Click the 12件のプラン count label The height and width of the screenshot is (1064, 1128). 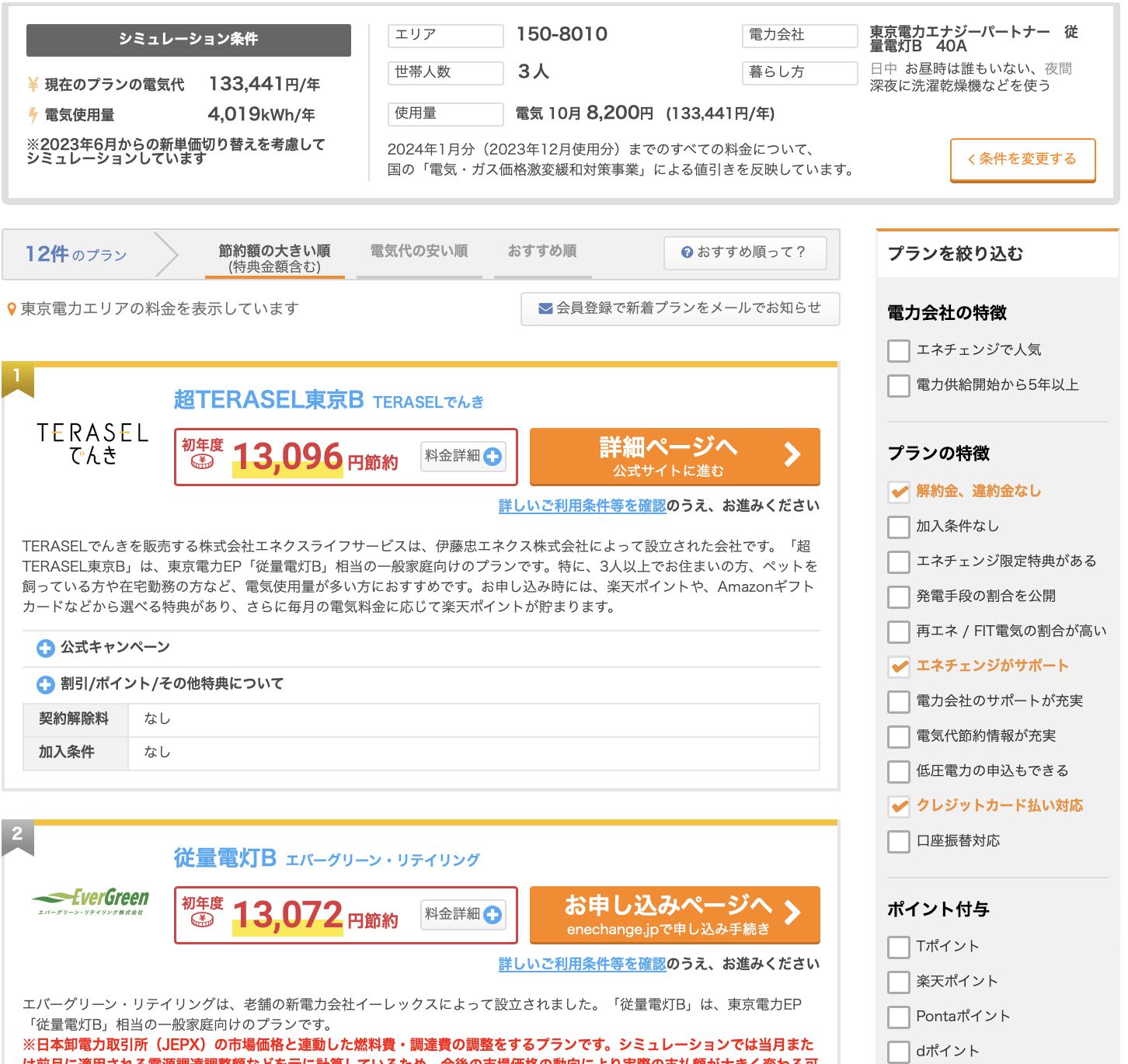tap(76, 254)
